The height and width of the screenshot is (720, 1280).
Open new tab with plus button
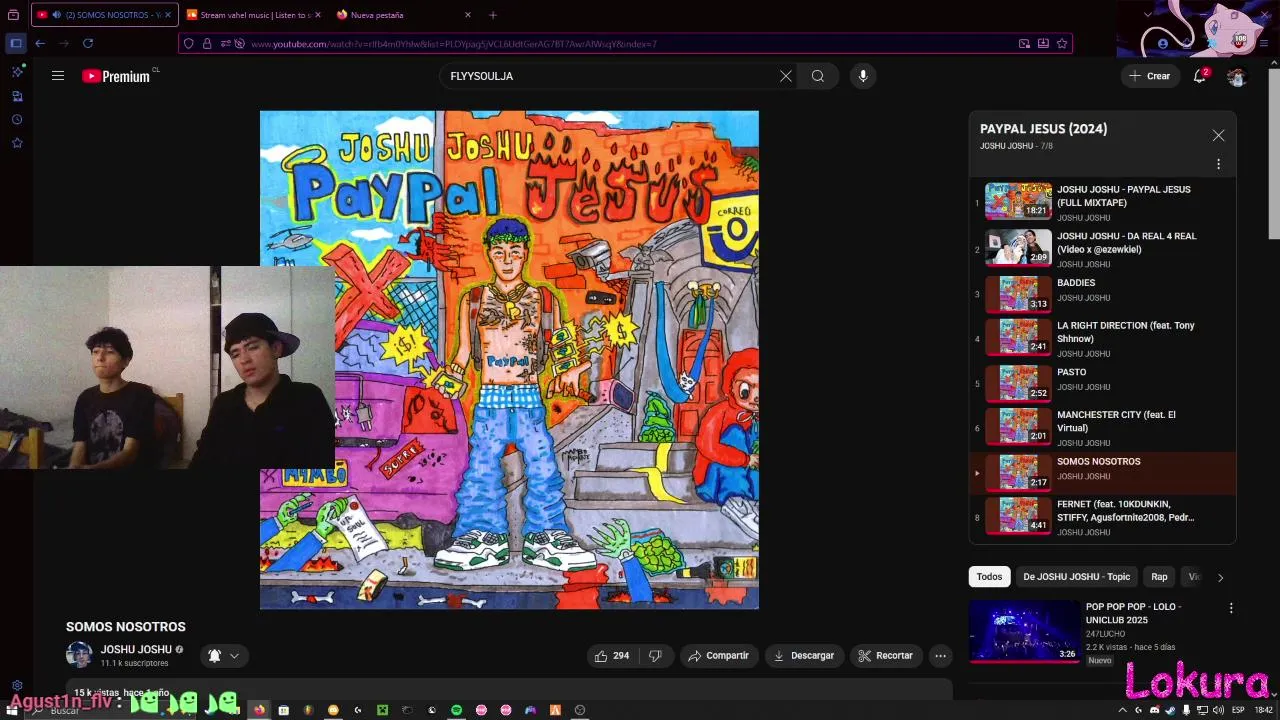(x=493, y=15)
